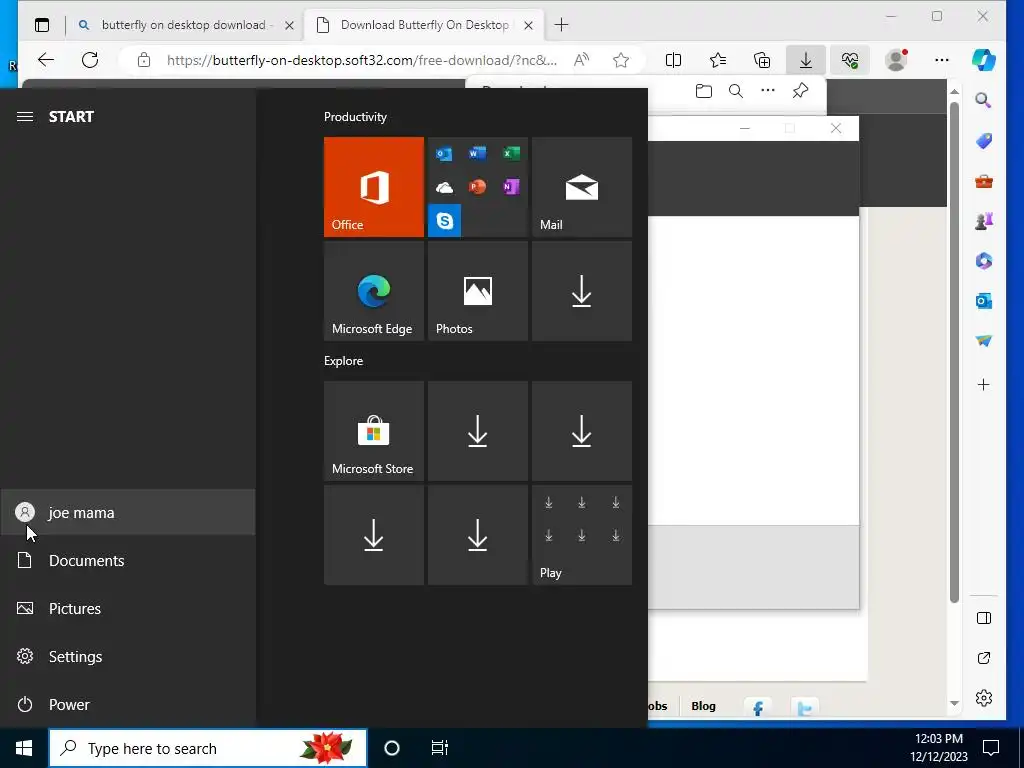
Task: Open the notification center icon
Action: [991, 748]
